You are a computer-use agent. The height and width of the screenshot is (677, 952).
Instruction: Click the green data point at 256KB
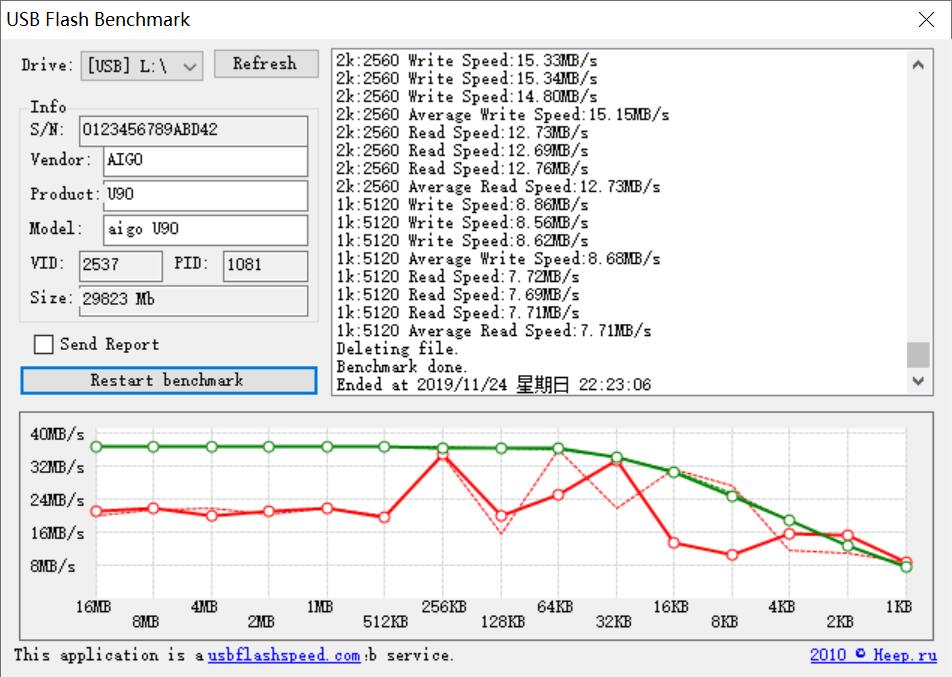pyautogui.click(x=443, y=448)
